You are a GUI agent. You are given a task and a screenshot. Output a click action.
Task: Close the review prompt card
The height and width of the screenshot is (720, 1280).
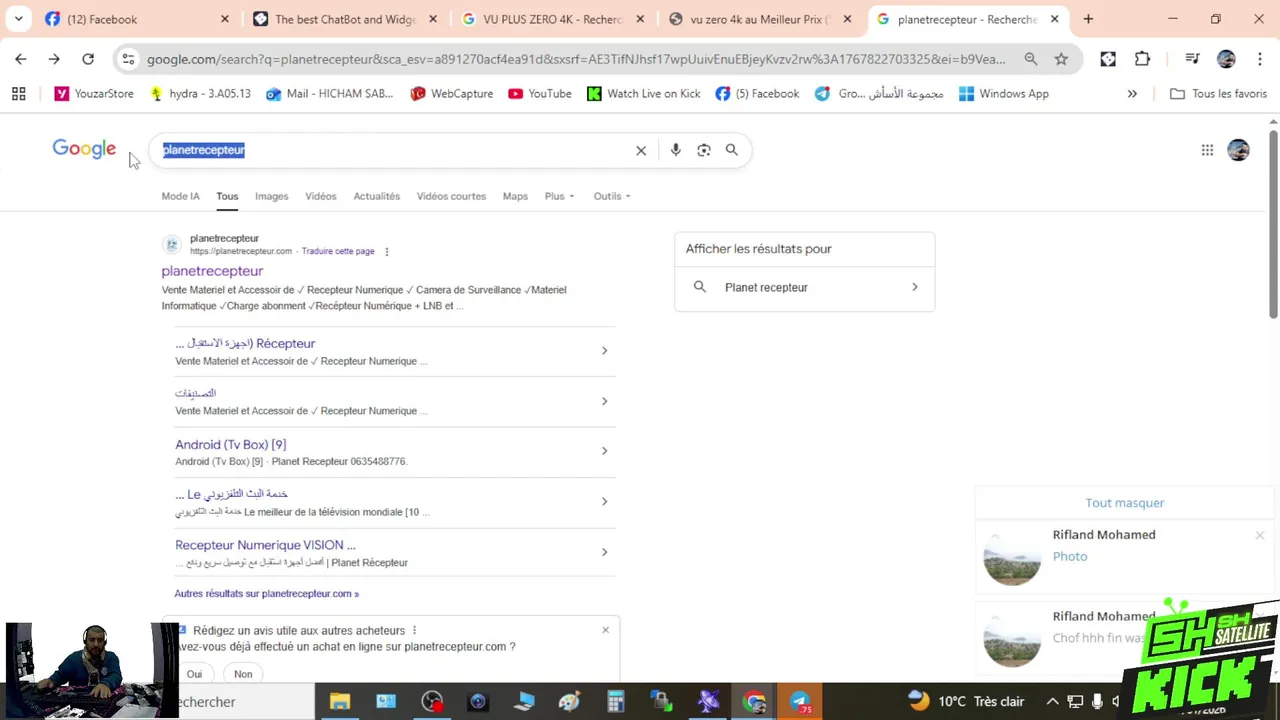click(605, 630)
